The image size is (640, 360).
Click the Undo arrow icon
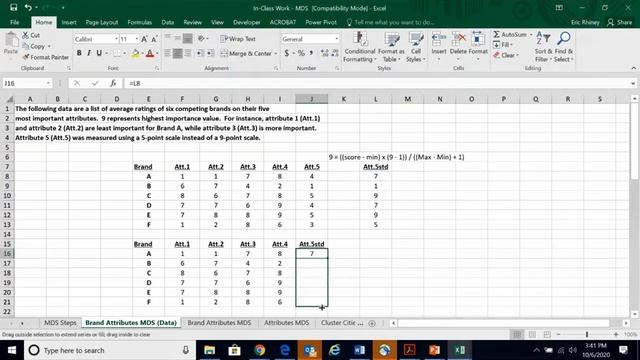point(28,7)
